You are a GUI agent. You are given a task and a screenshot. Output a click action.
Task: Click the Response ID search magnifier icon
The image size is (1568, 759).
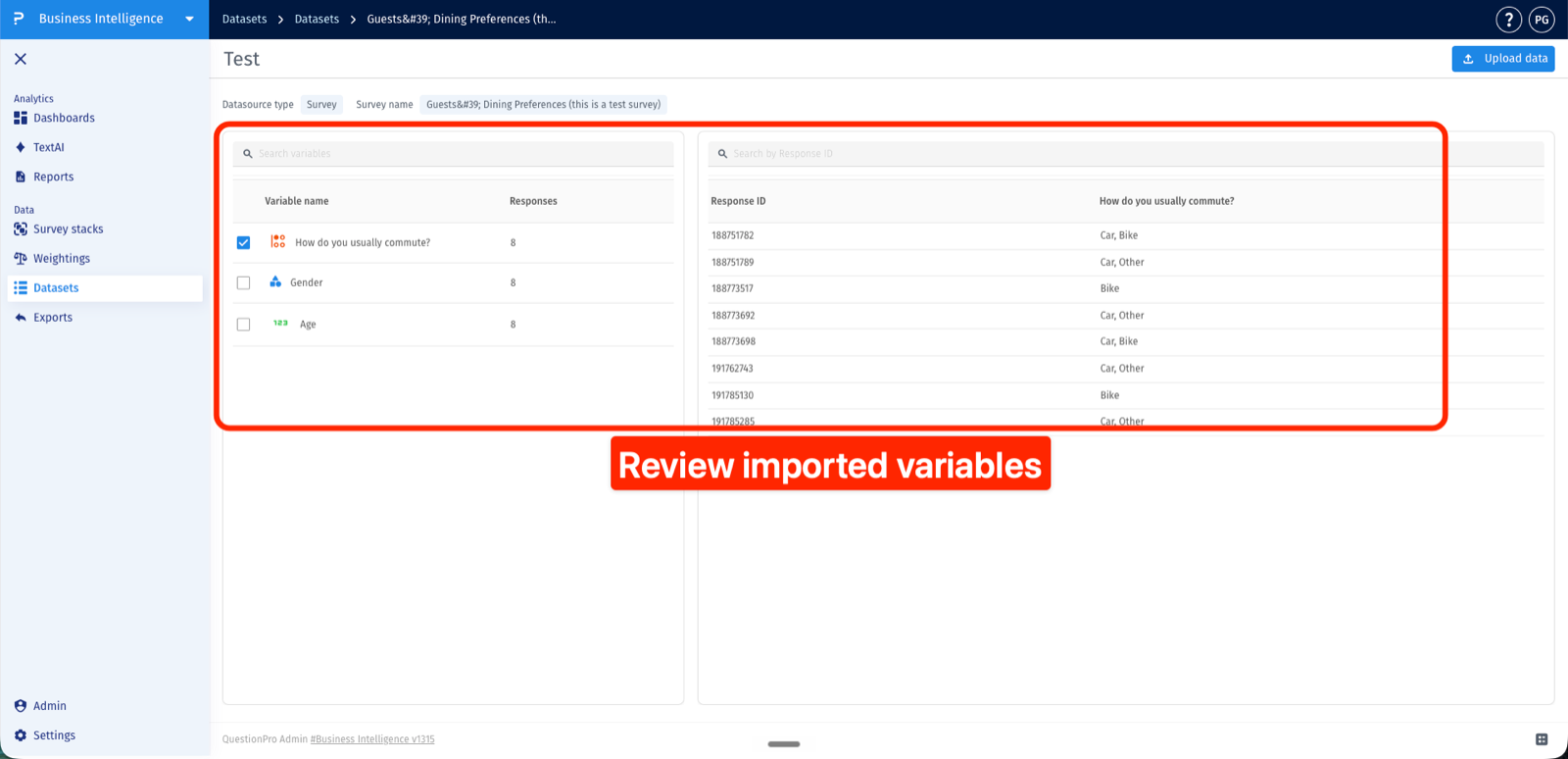(722, 154)
